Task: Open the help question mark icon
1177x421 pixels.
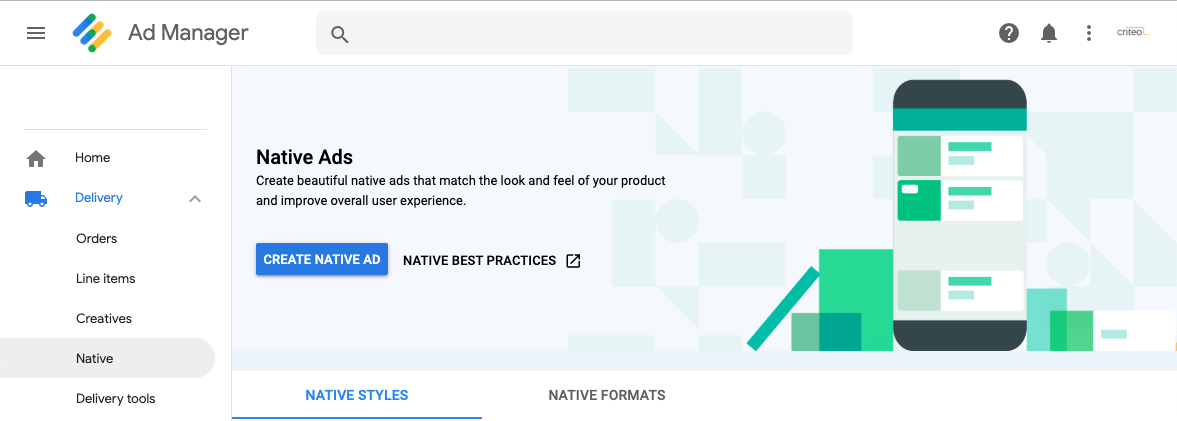Action: [x=1009, y=33]
